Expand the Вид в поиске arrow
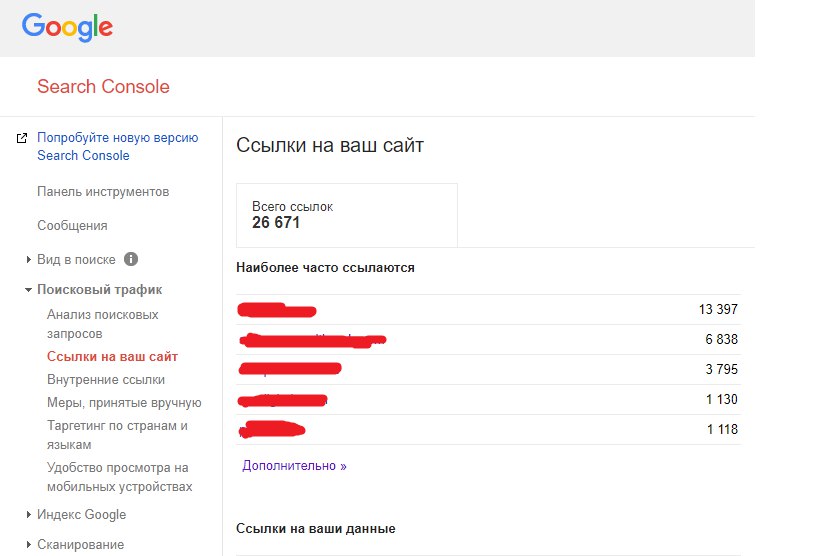819x556 pixels. (29, 259)
